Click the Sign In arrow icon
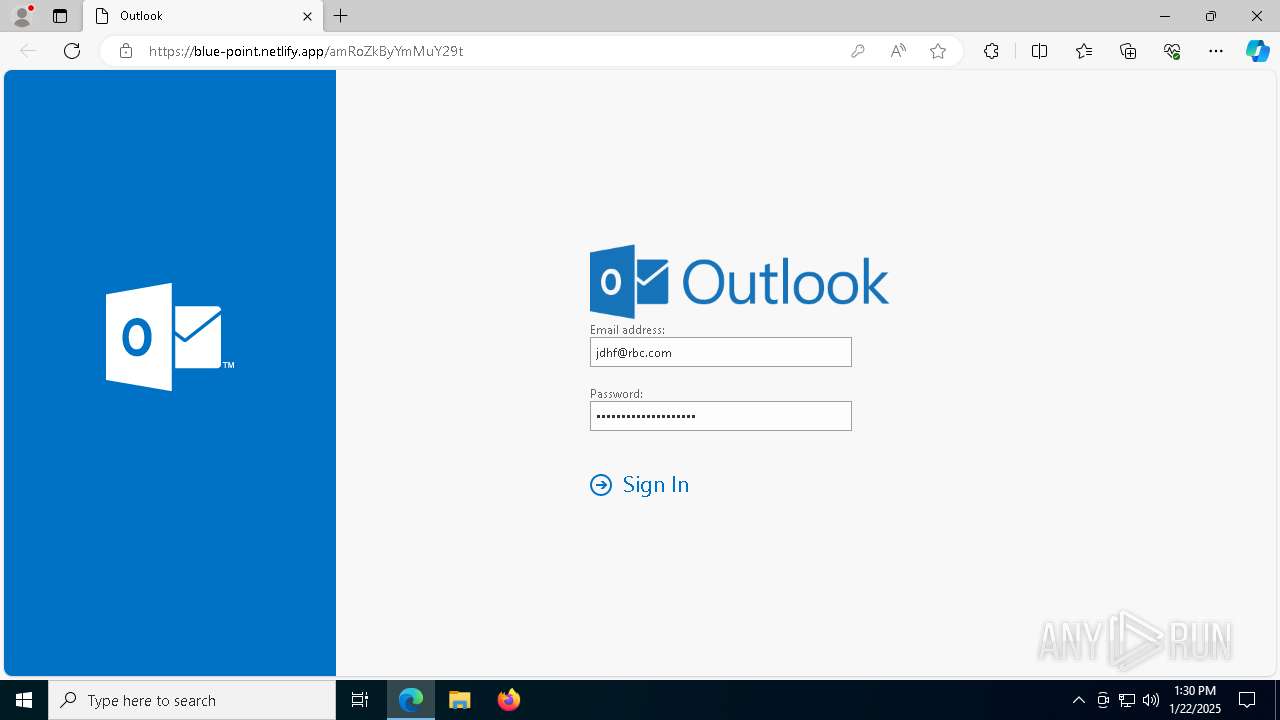Screen dimensions: 1280x720 click(601, 485)
